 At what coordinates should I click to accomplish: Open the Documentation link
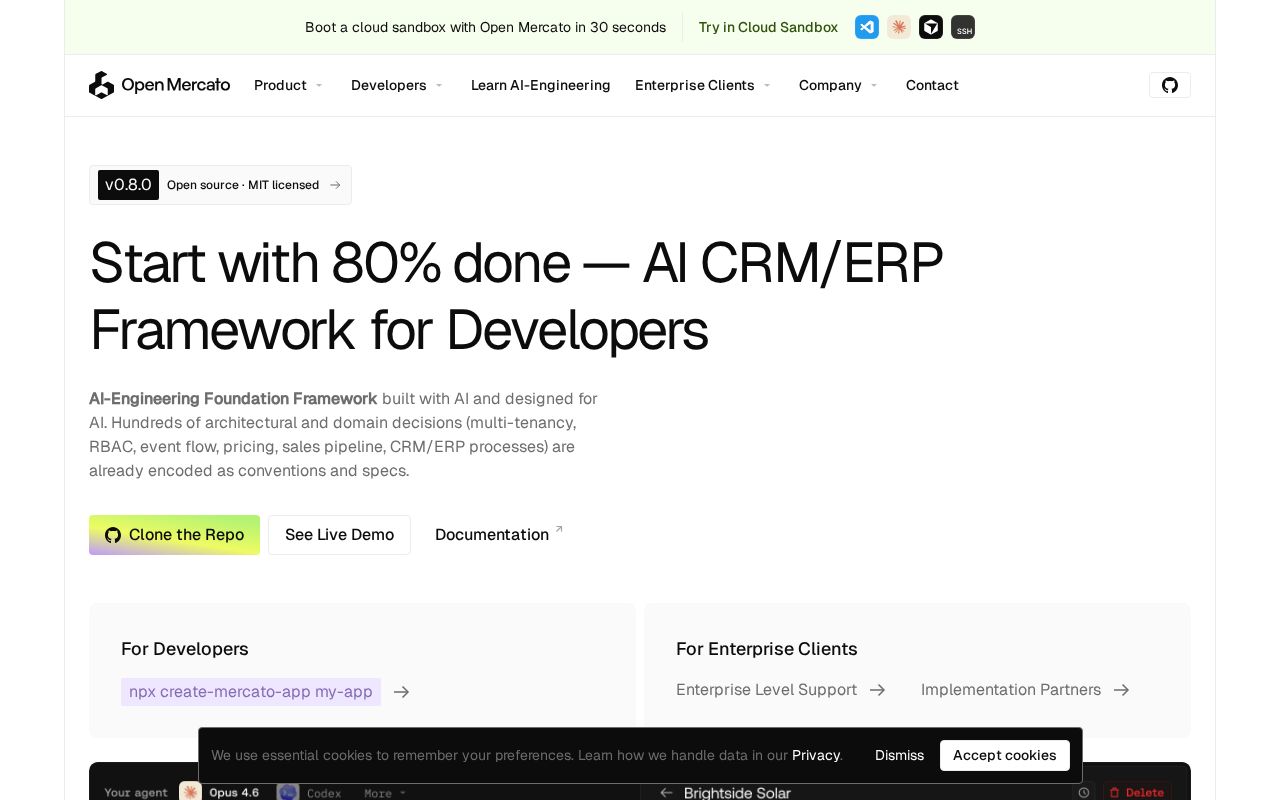499,535
